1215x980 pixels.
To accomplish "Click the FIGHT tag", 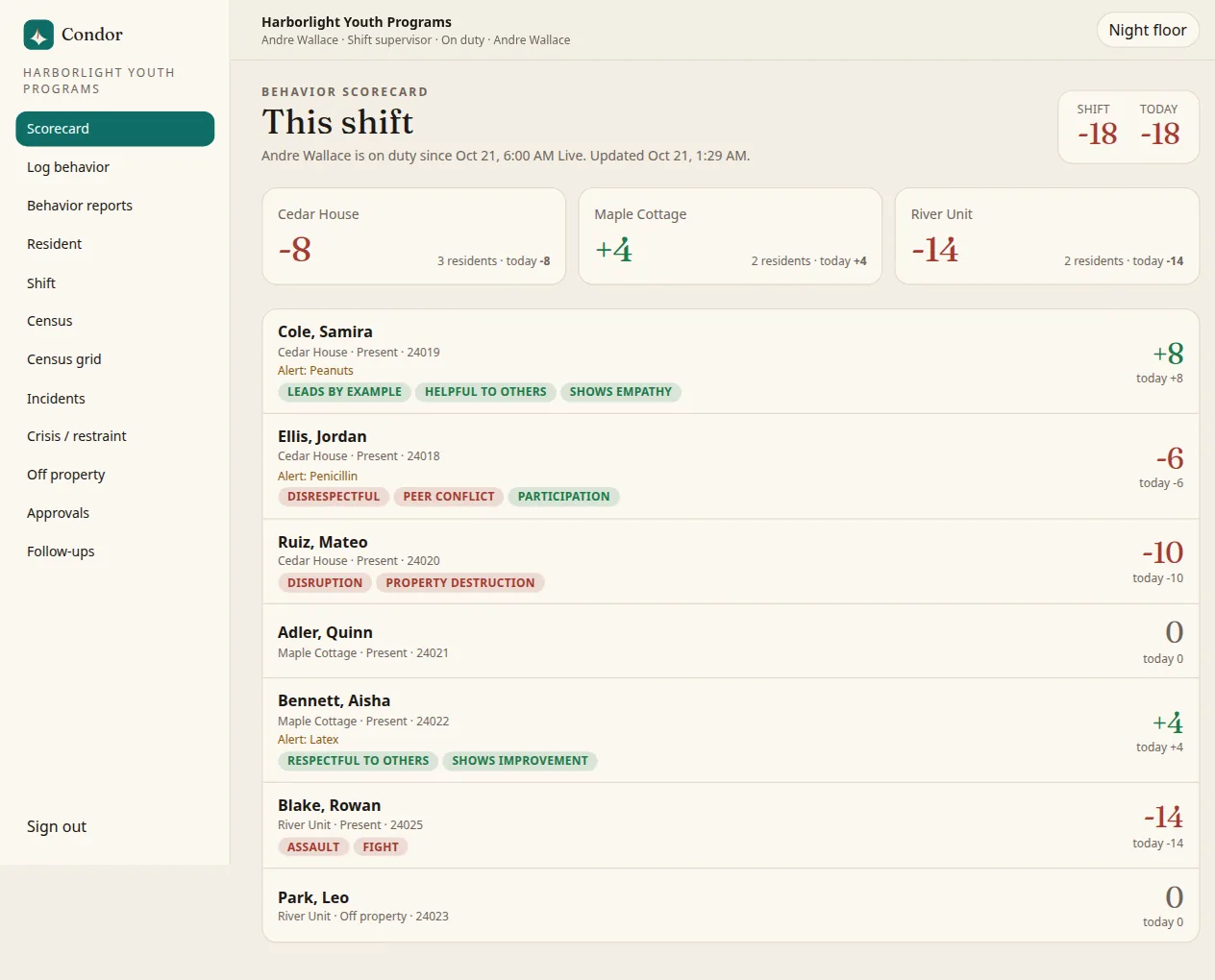I will pos(381,847).
